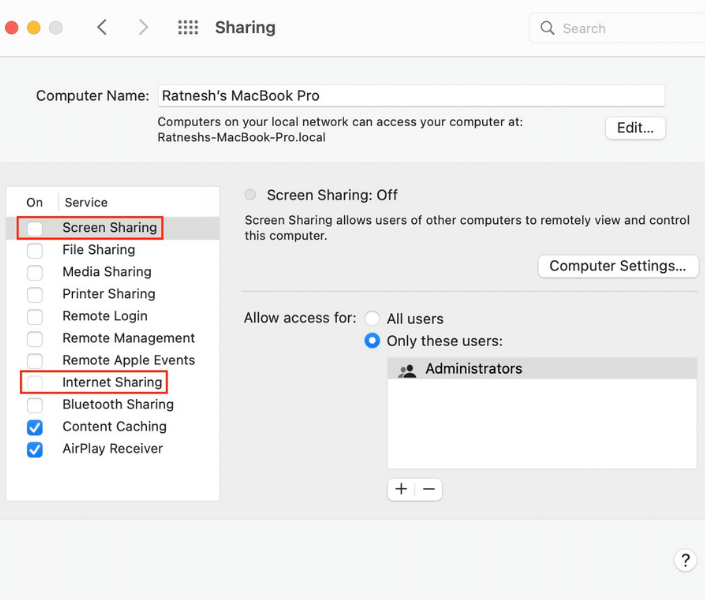
Task: Click the magnifying glass search icon
Action: 547,28
